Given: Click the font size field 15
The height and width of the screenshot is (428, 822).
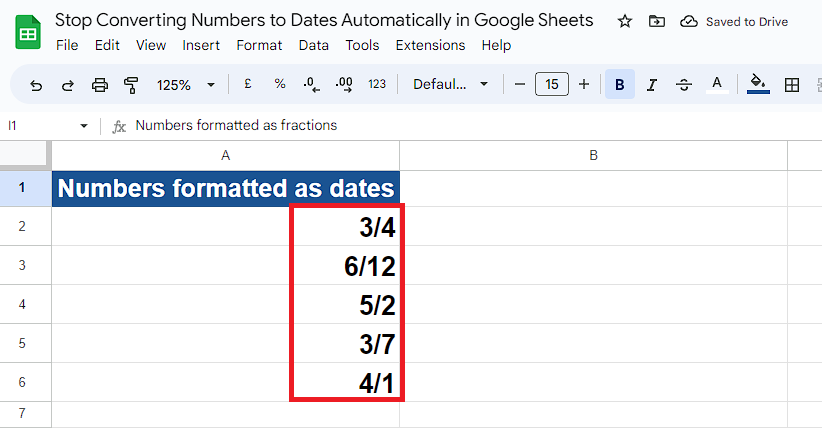Looking at the screenshot, I should click(x=551, y=84).
